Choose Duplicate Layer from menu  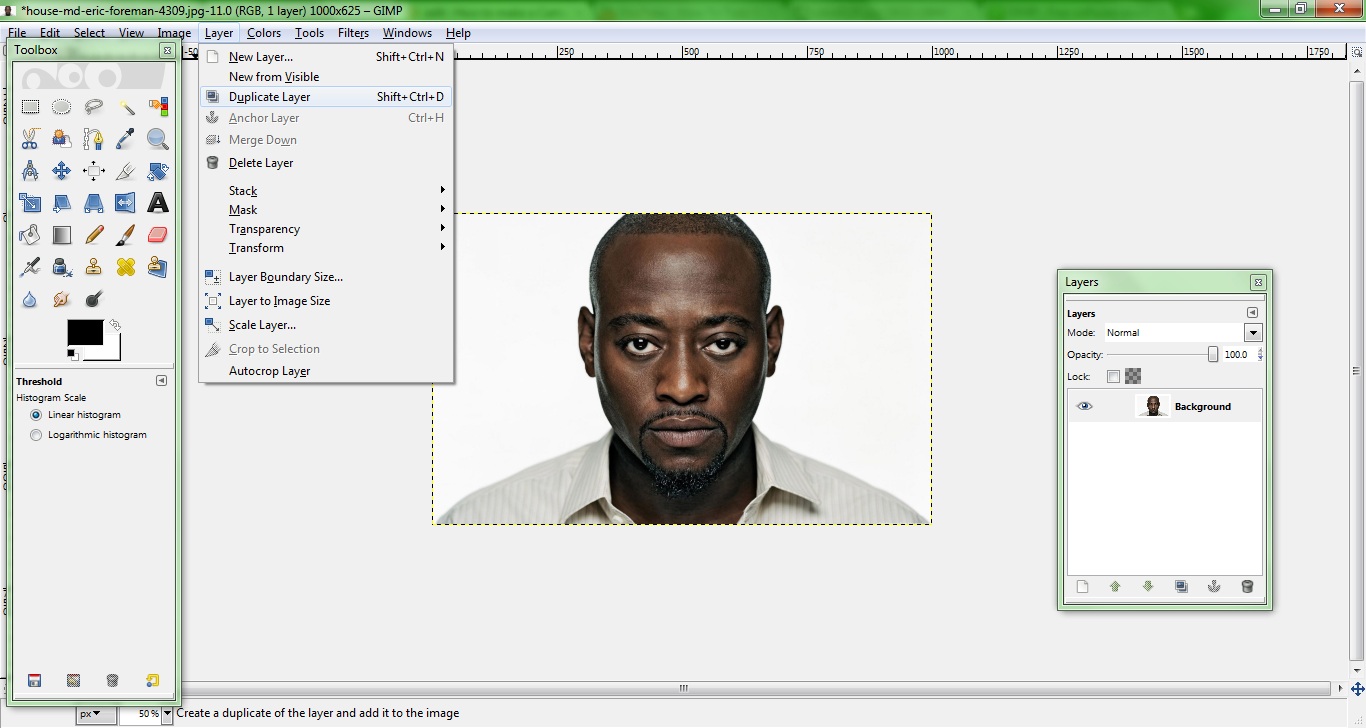pyautogui.click(x=326, y=97)
